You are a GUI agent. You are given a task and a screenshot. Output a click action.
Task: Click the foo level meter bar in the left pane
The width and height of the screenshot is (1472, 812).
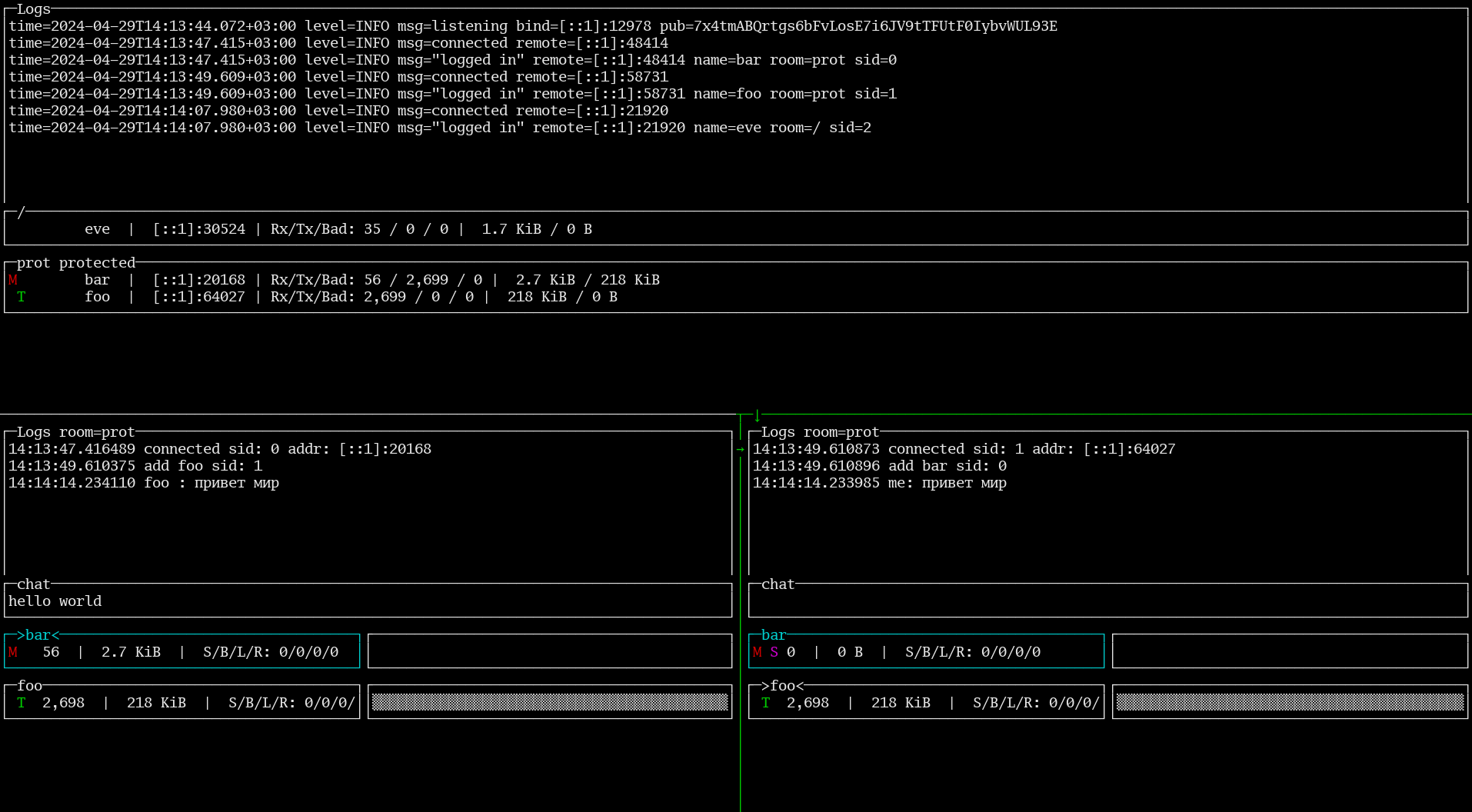[x=550, y=702]
